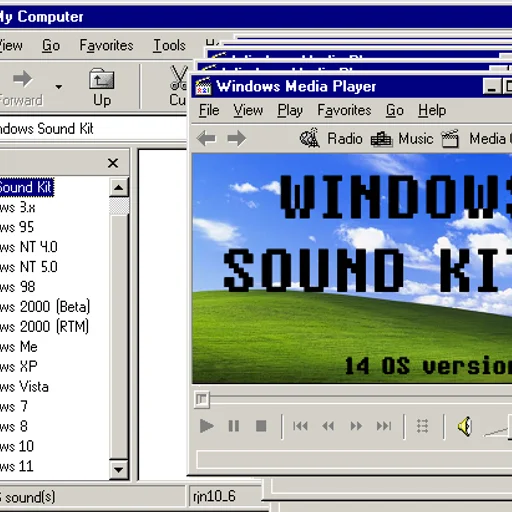The width and height of the screenshot is (512, 512).
Task: Select the Windows 2000 (RTM) folder
Action: (44, 327)
